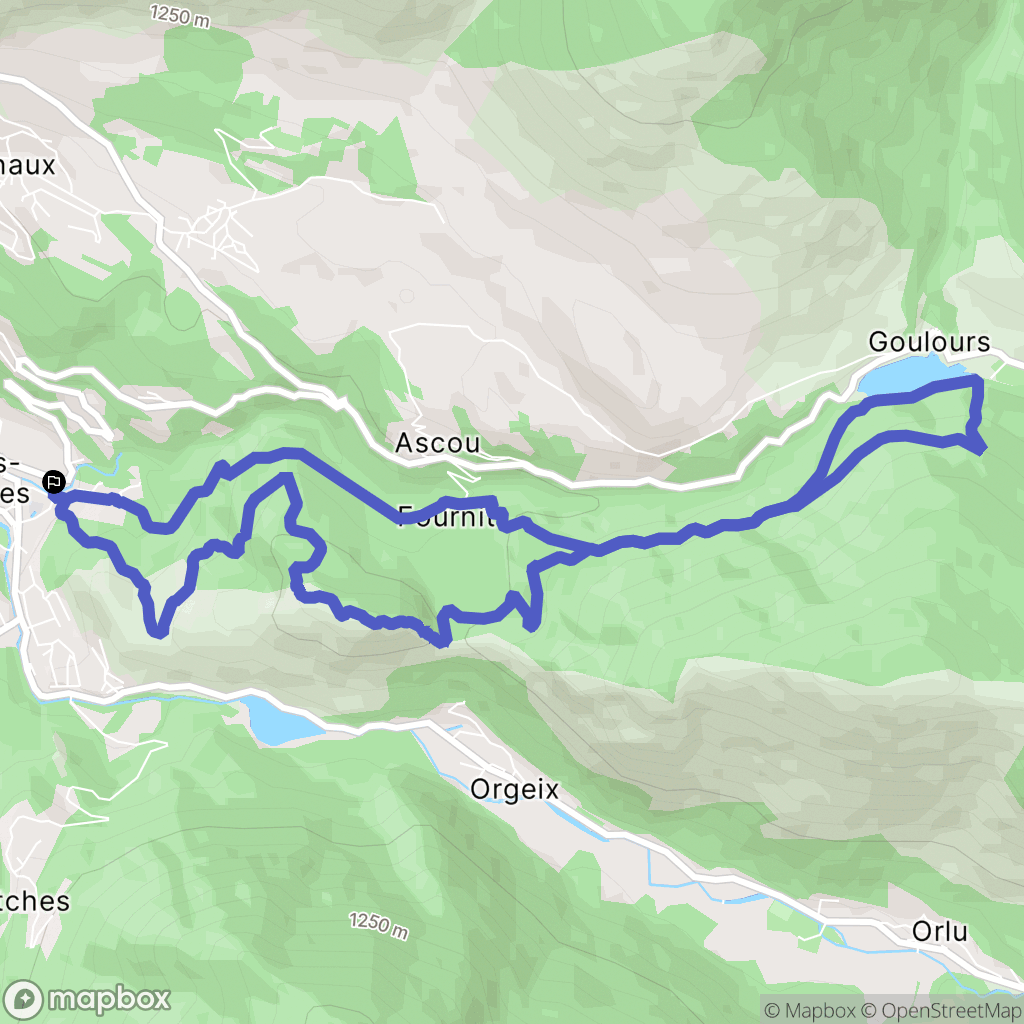Click the upper 1250 m contour label

pos(180,16)
